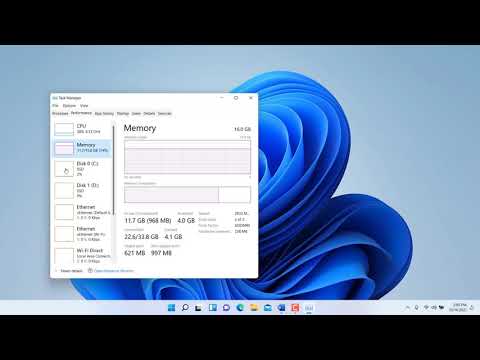Viewport: 480px width, 360px height.
Task: Open taskbar Search
Action: pos(185,308)
